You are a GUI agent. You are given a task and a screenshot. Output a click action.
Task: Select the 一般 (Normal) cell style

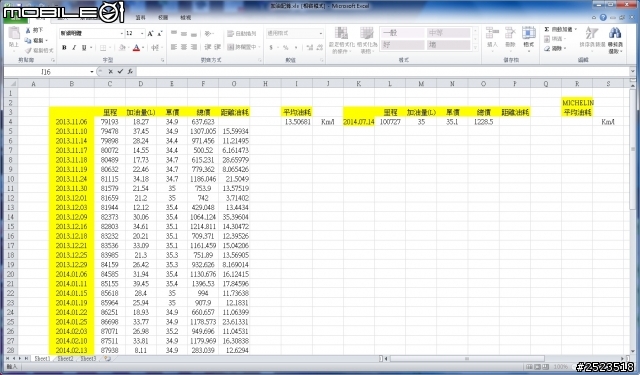pos(402,33)
